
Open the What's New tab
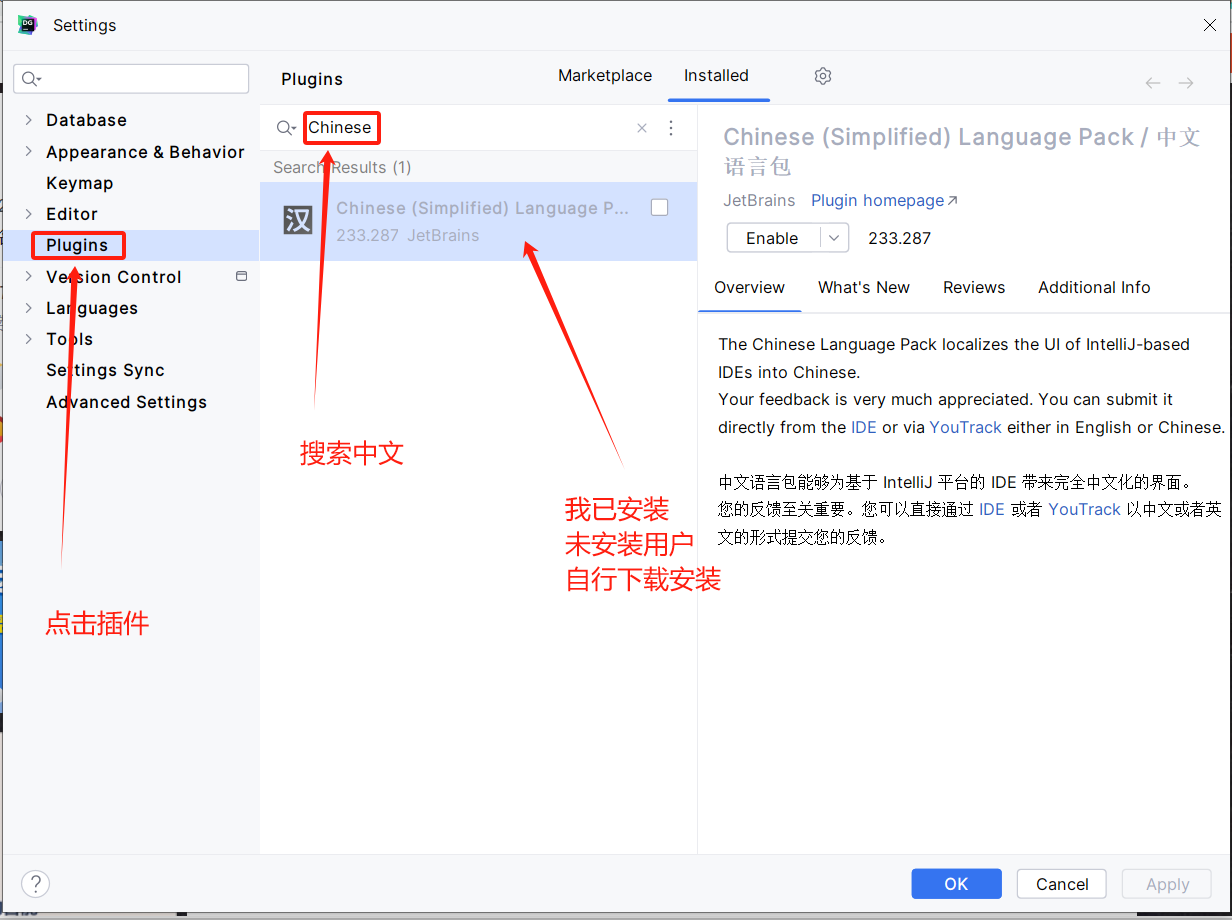tap(864, 287)
